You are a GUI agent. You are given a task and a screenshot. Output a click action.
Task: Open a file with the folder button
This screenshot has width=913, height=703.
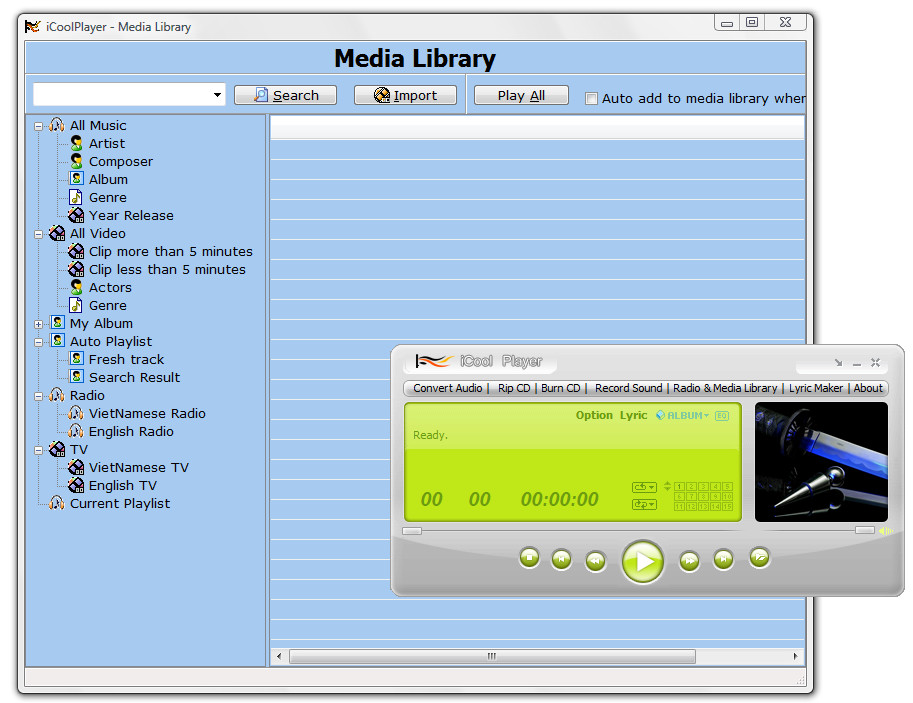[759, 557]
